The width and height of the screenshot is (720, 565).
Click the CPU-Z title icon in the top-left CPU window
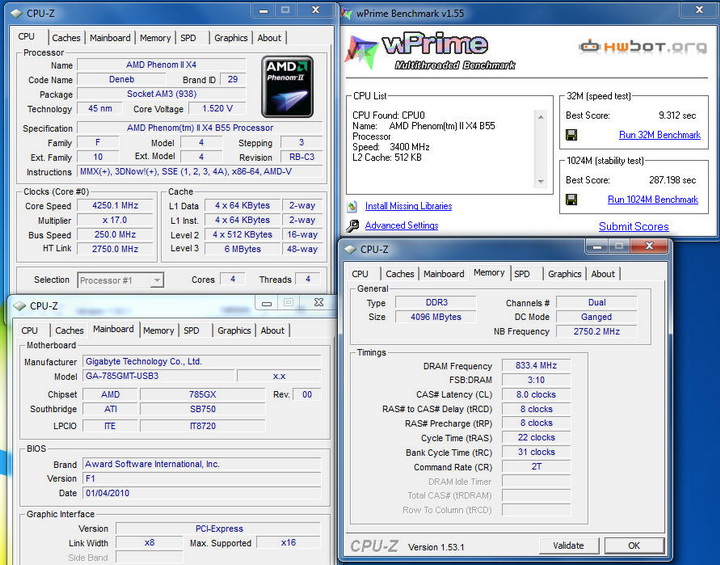[17, 13]
